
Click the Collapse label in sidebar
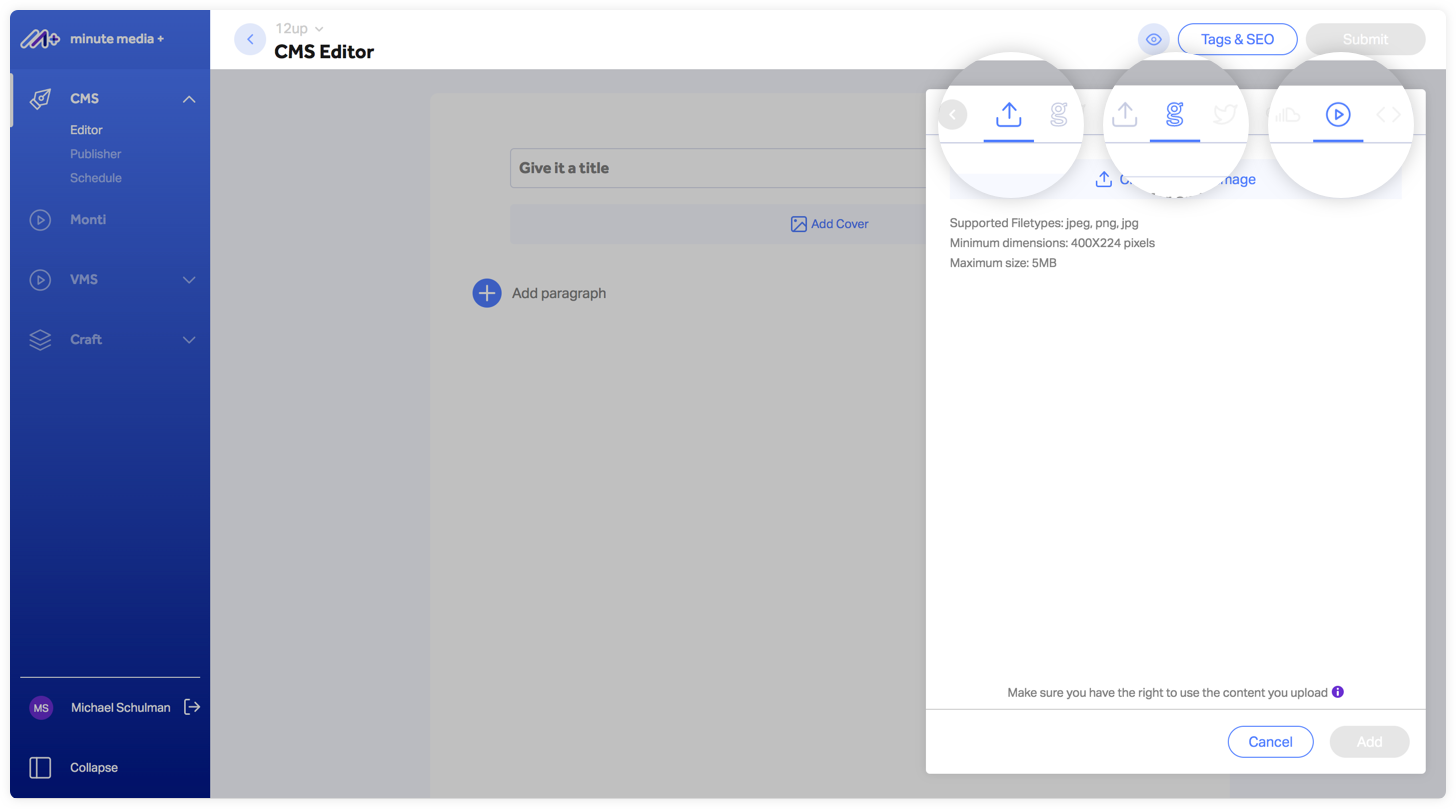tap(94, 768)
